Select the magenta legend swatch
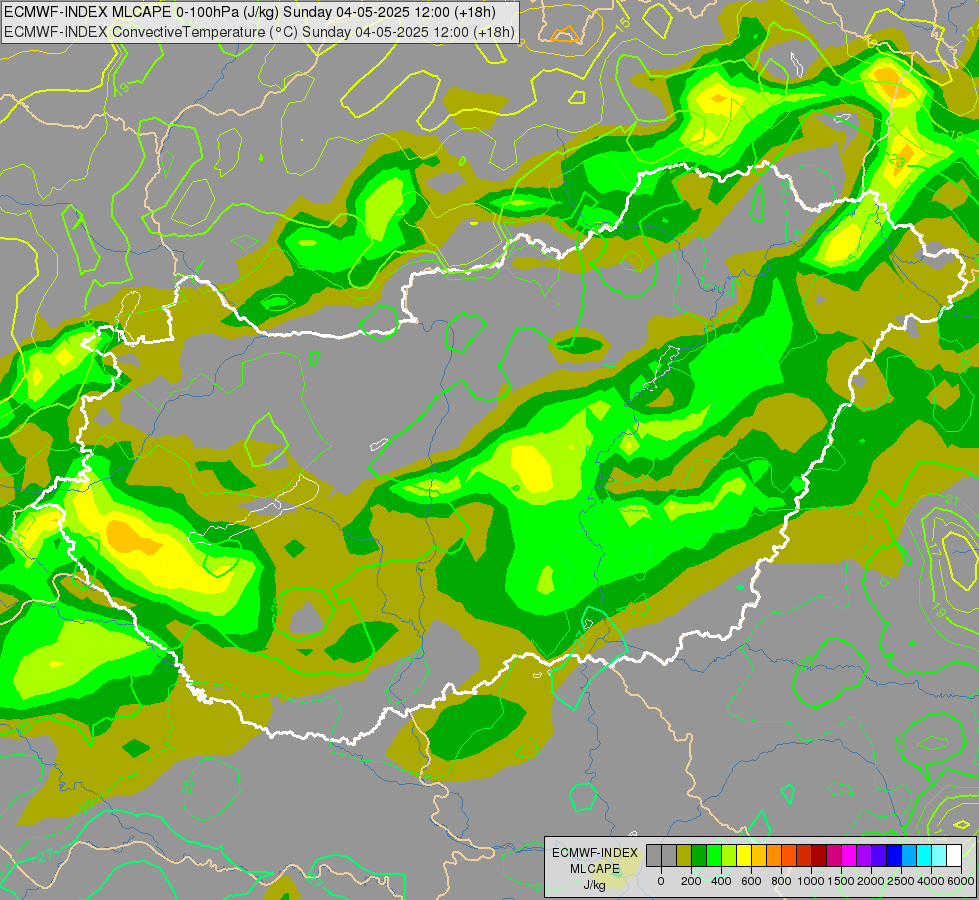 tap(850, 856)
